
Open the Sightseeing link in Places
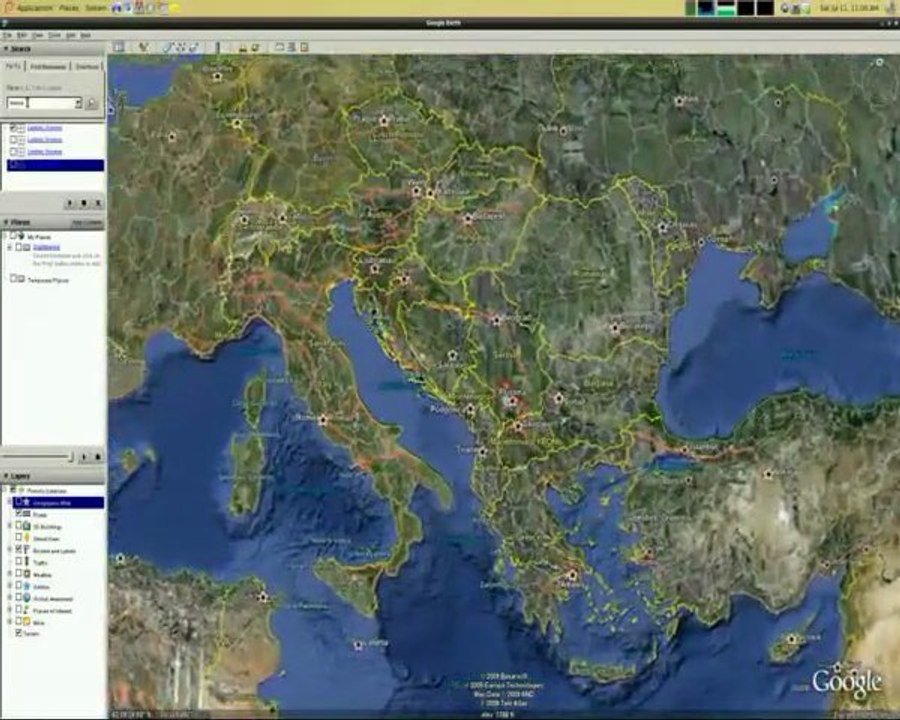tap(46, 247)
